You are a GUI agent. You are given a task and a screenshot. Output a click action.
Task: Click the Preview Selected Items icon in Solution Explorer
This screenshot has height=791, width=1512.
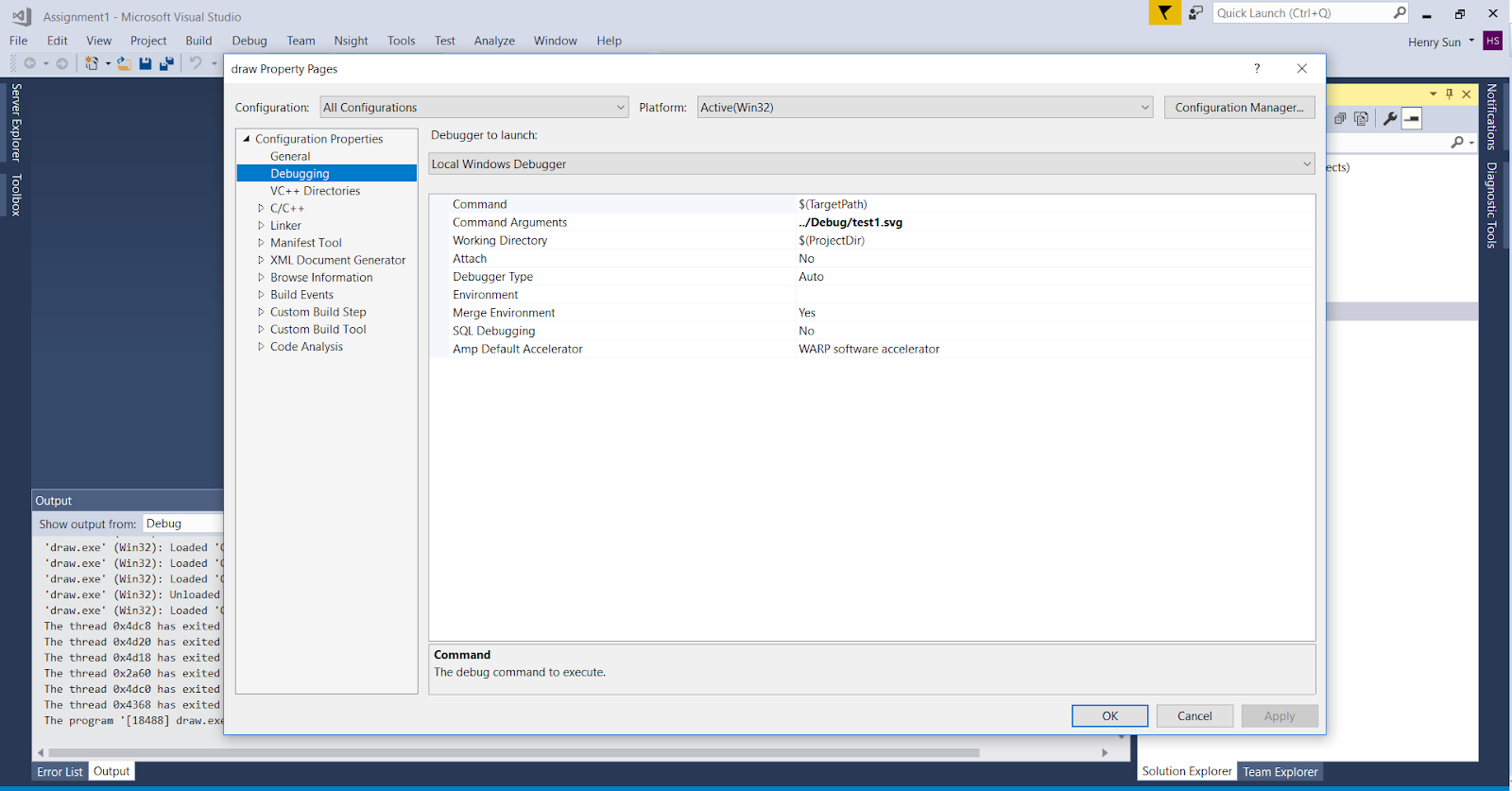pyautogui.click(x=1412, y=118)
